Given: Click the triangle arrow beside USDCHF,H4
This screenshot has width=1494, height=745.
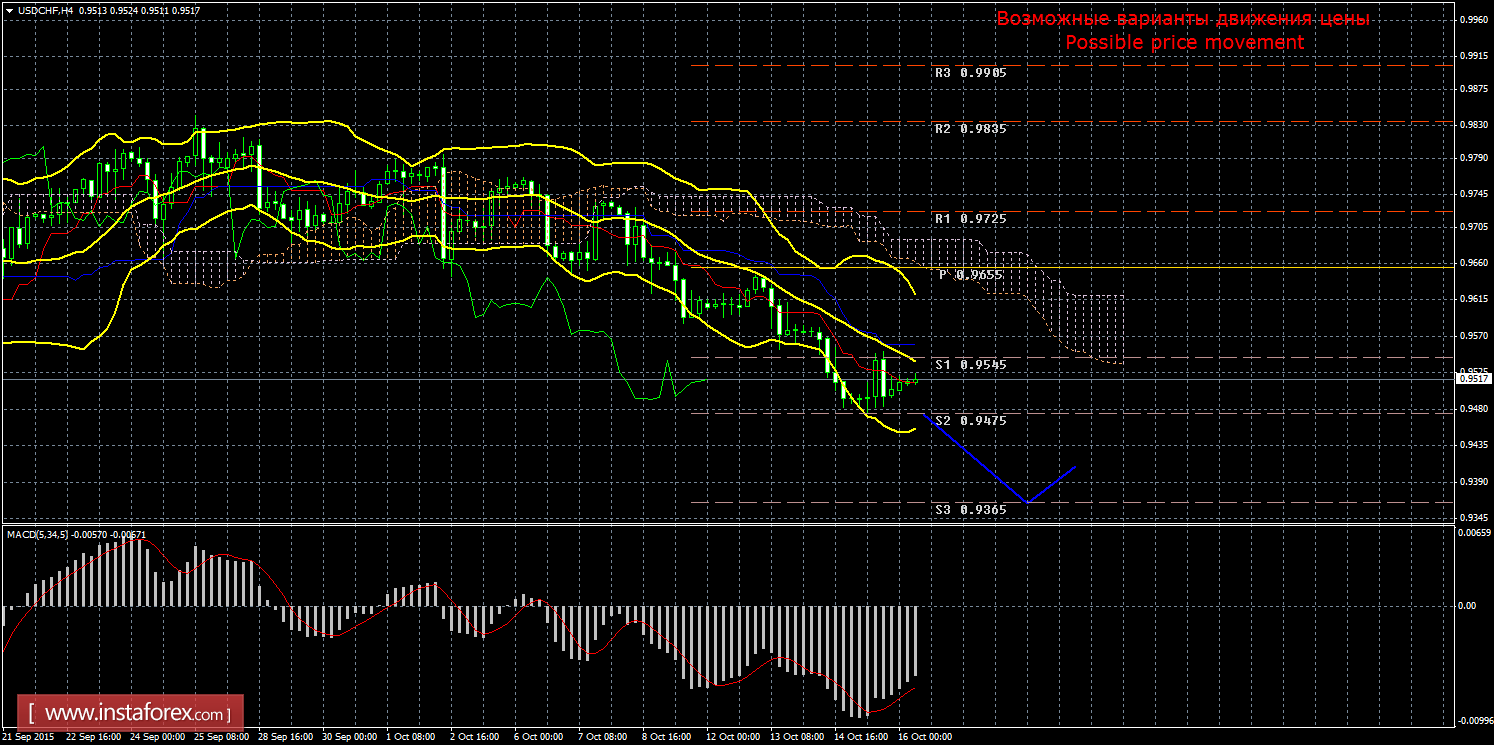Looking at the screenshot, I should 9,10.
